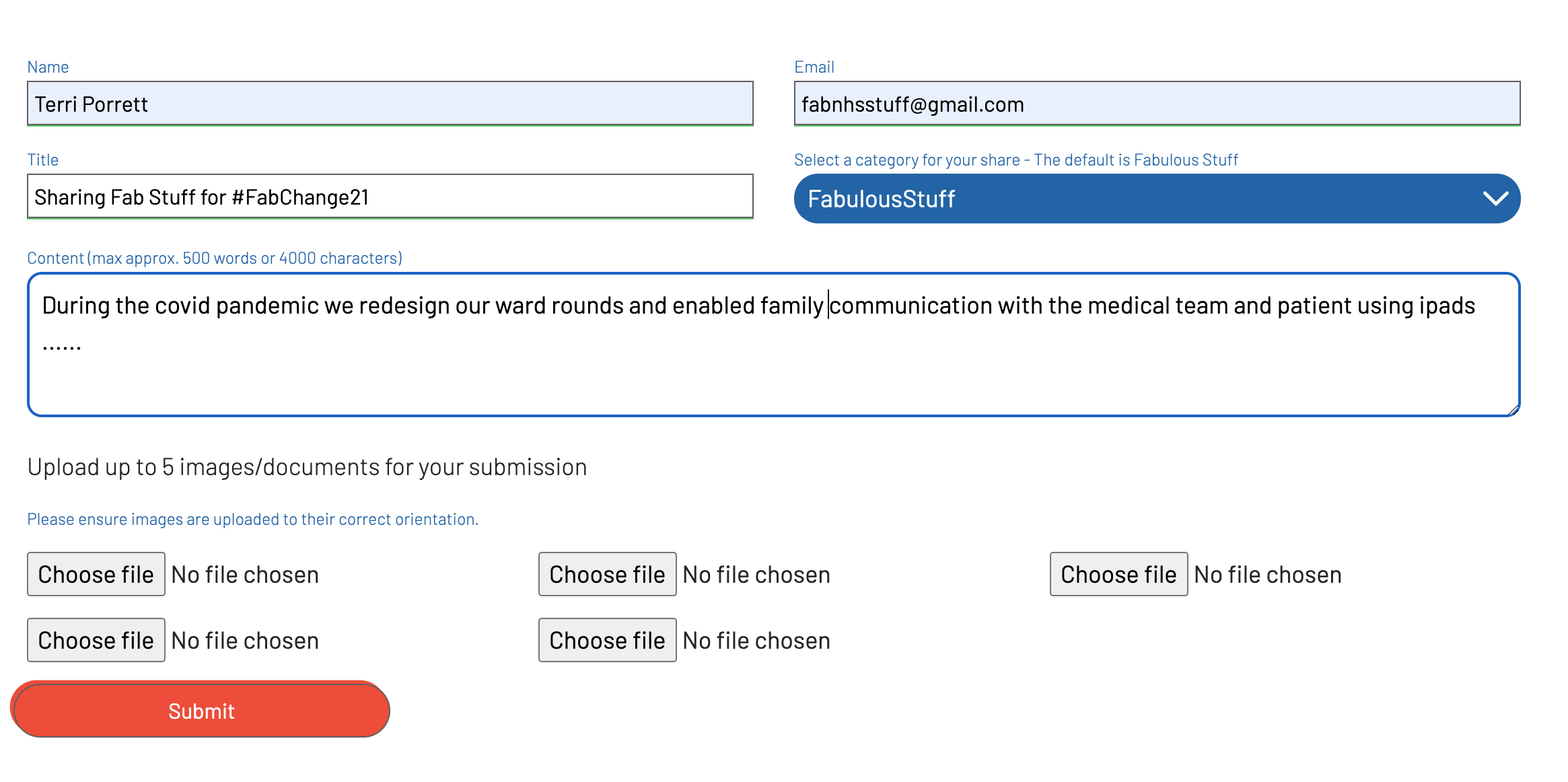Screen dimensions: 1568x782
Task: Click the white chevron arrow on category selector
Action: click(x=1495, y=199)
